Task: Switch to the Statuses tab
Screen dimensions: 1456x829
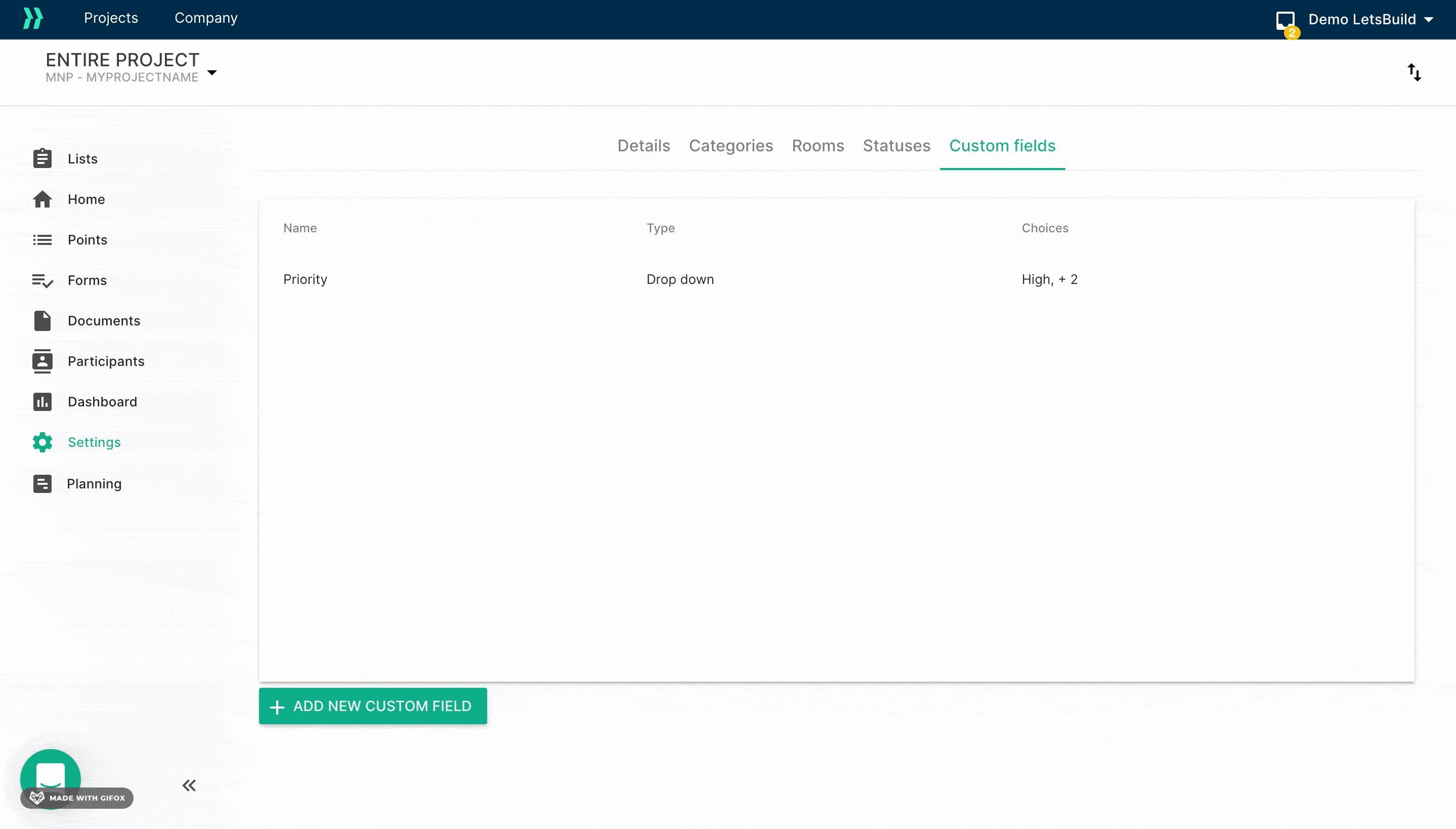Action: (x=896, y=146)
